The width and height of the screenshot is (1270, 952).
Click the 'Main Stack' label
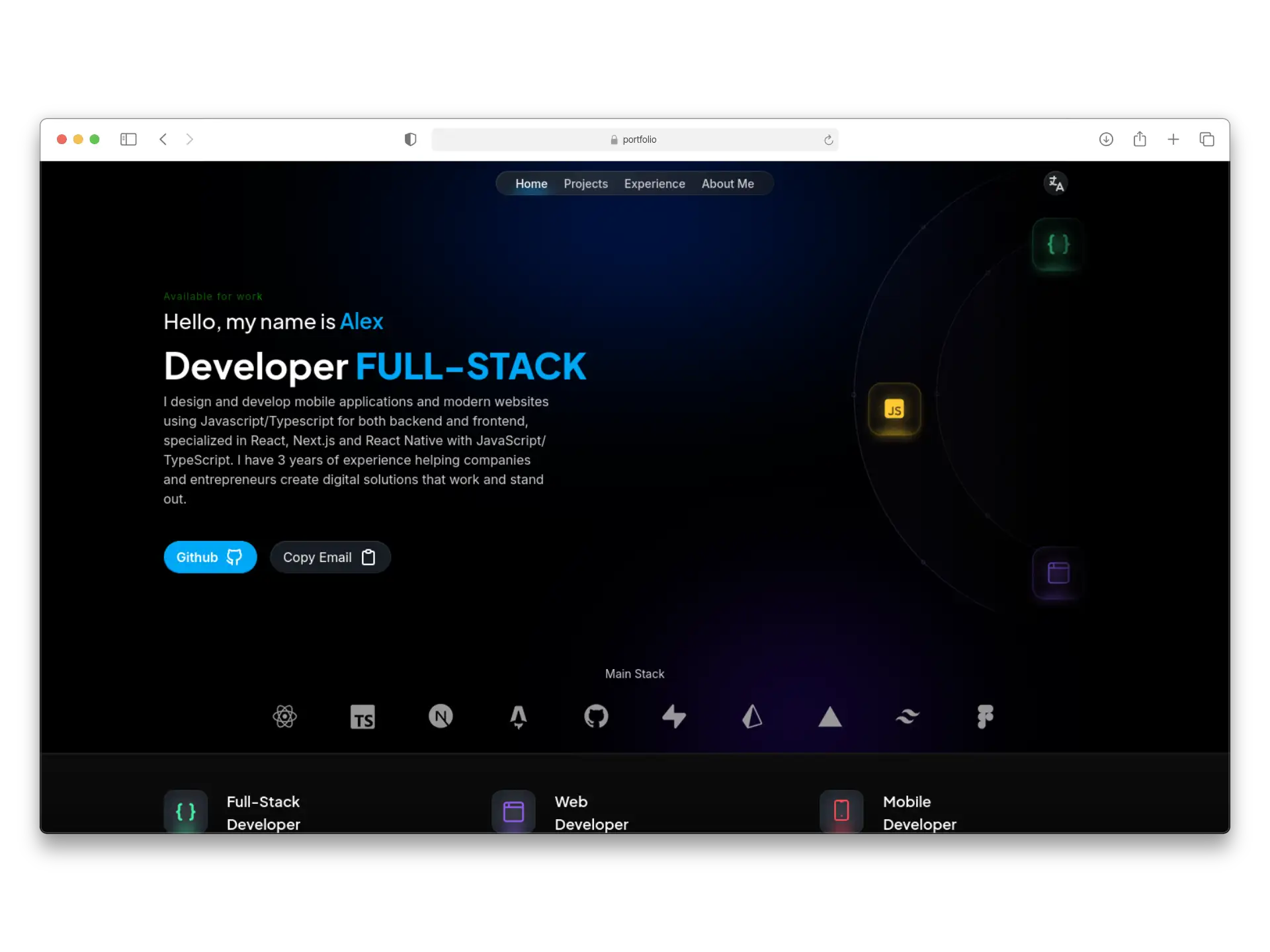tap(634, 674)
